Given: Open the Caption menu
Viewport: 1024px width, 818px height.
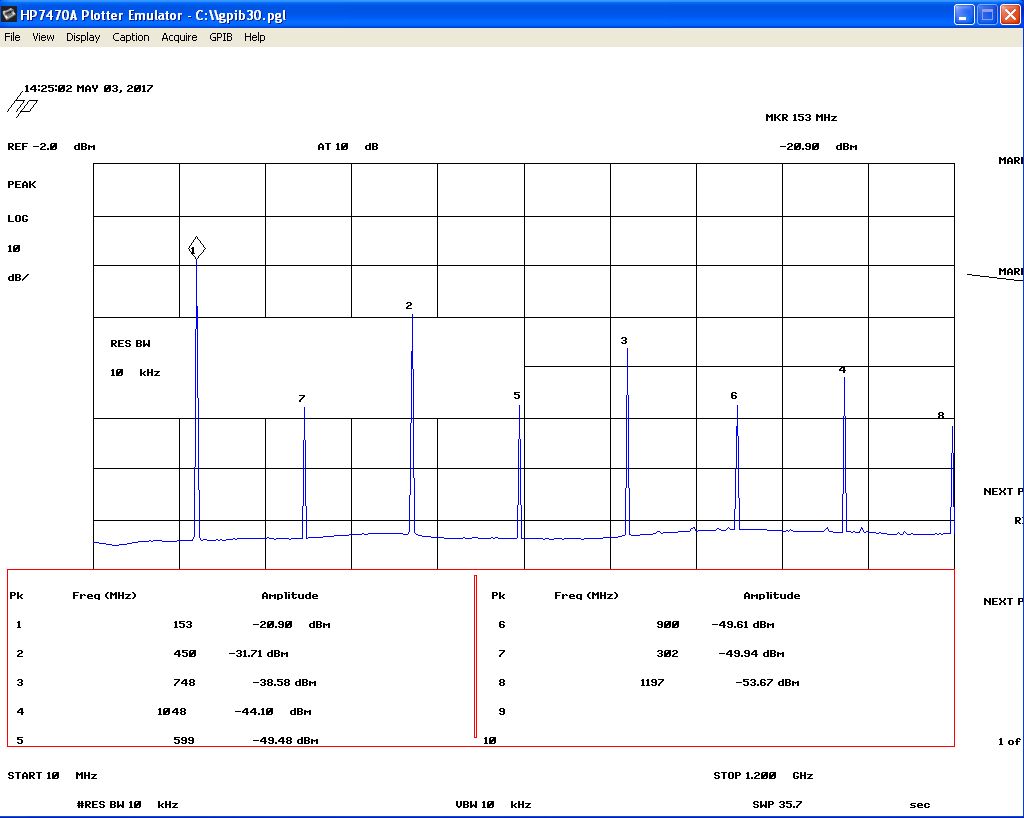Looking at the screenshot, I should (x=130, y=37).
